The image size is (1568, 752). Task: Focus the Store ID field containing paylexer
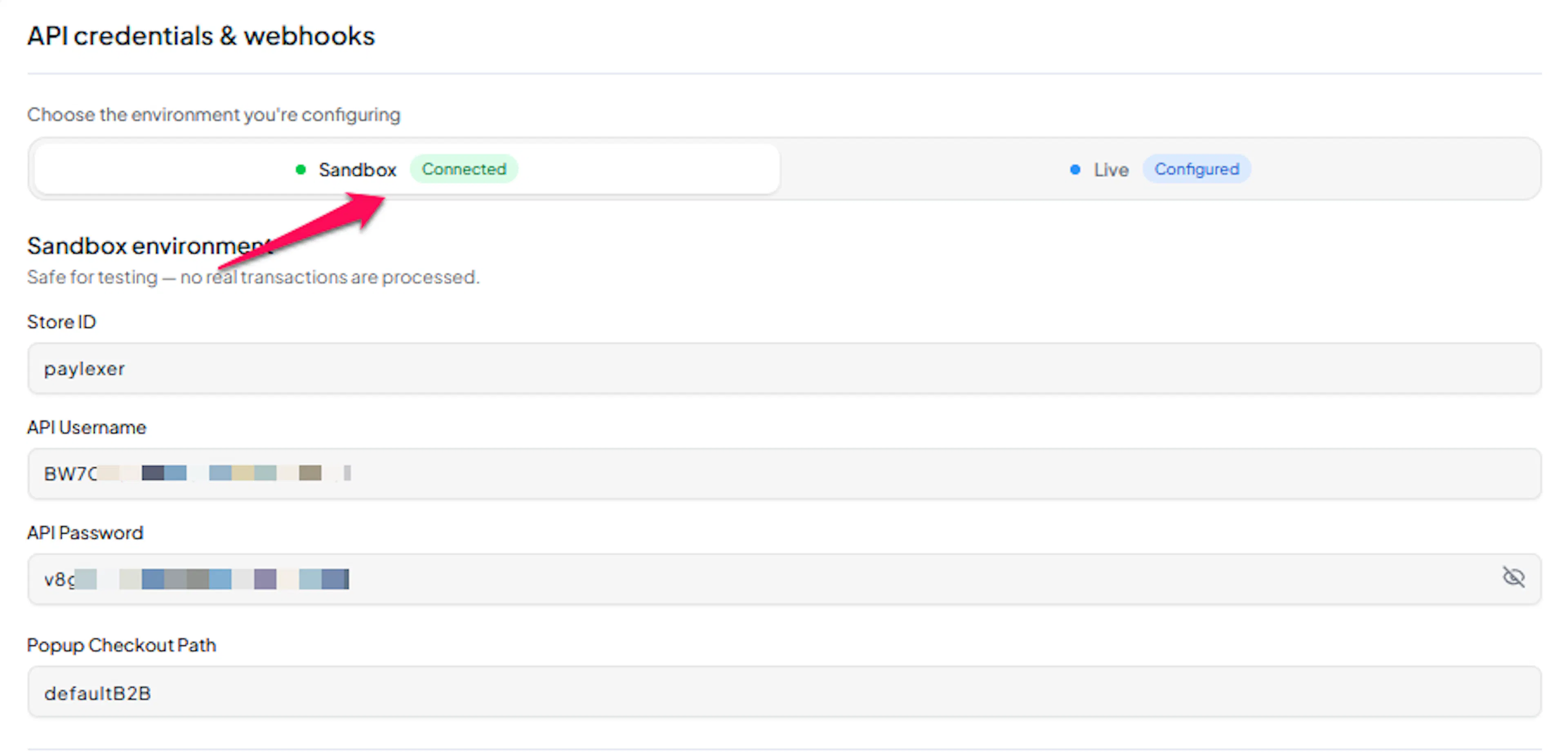[x=784, y=369]
